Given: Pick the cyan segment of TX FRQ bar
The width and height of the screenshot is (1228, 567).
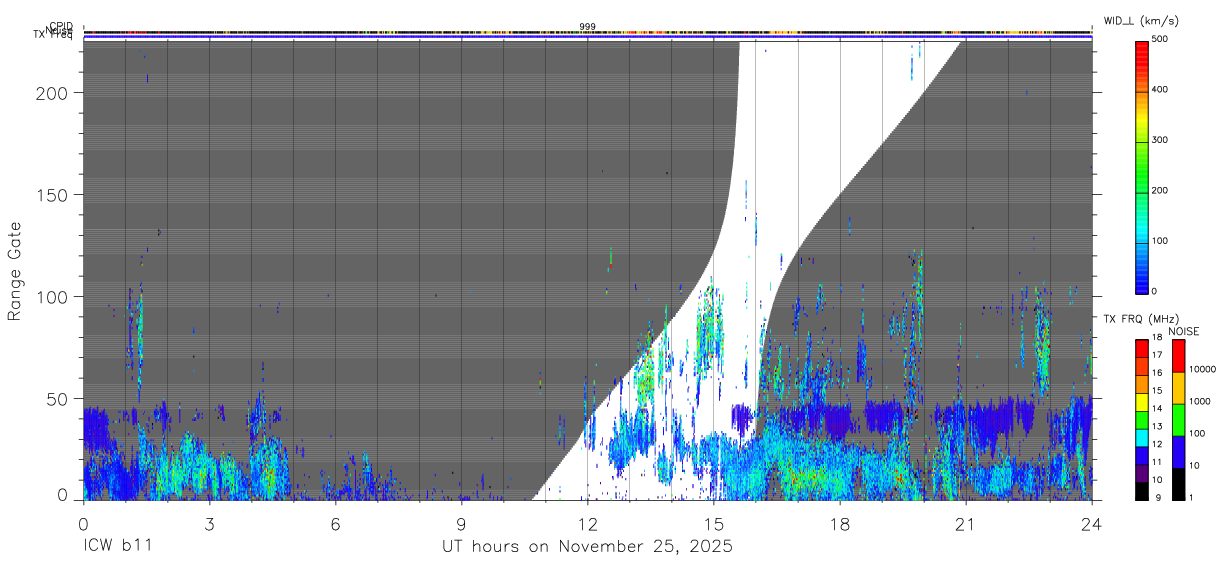Looking at the screenshot, I should click(1142, 436).
